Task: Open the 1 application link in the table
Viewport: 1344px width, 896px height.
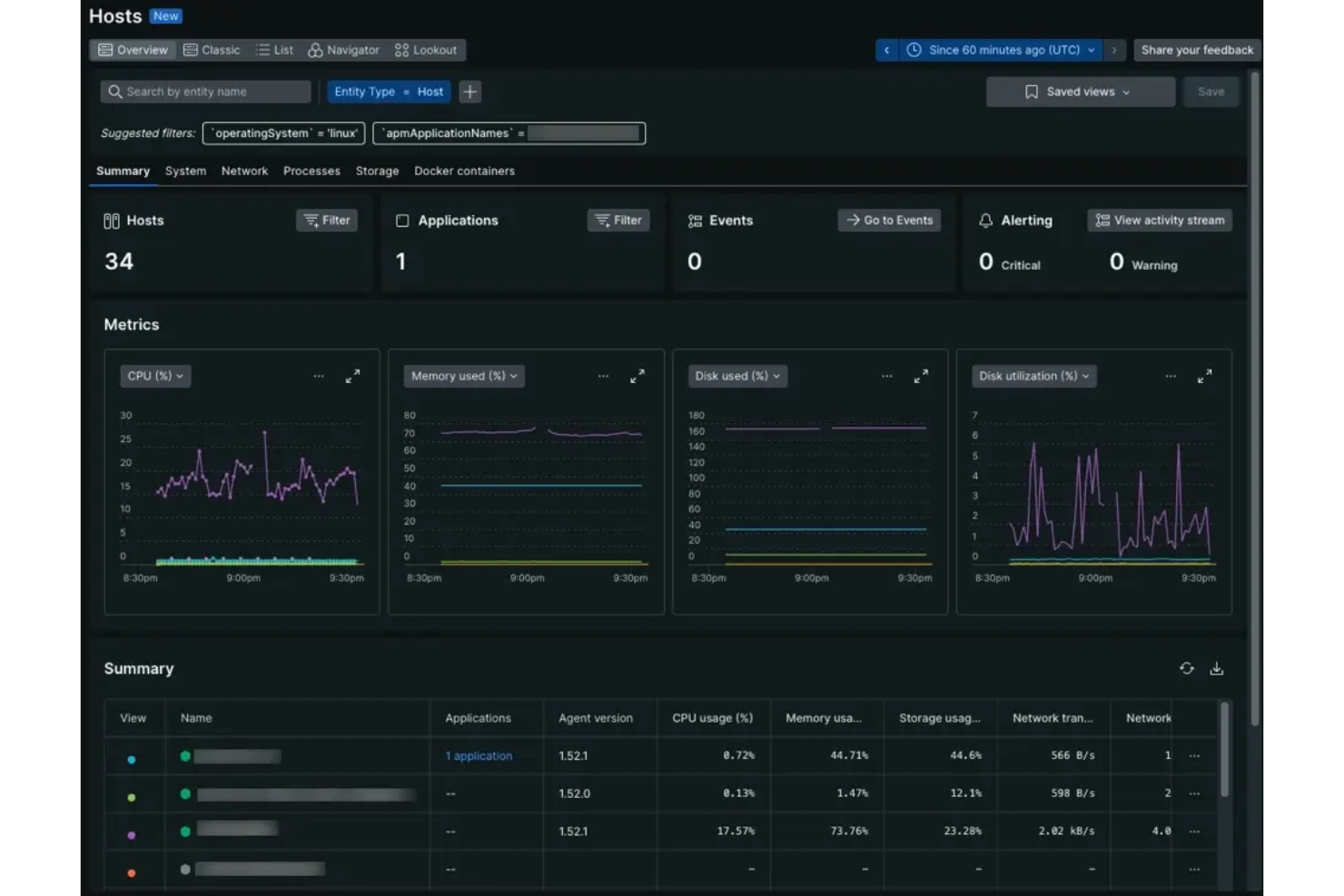Action: tap(479, 755)
